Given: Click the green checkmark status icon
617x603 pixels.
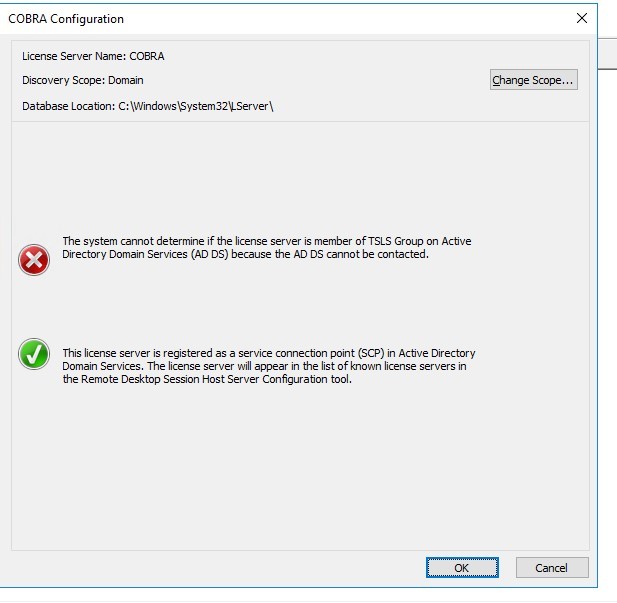Looking at the screenshot, I should [x=34, y=354].
